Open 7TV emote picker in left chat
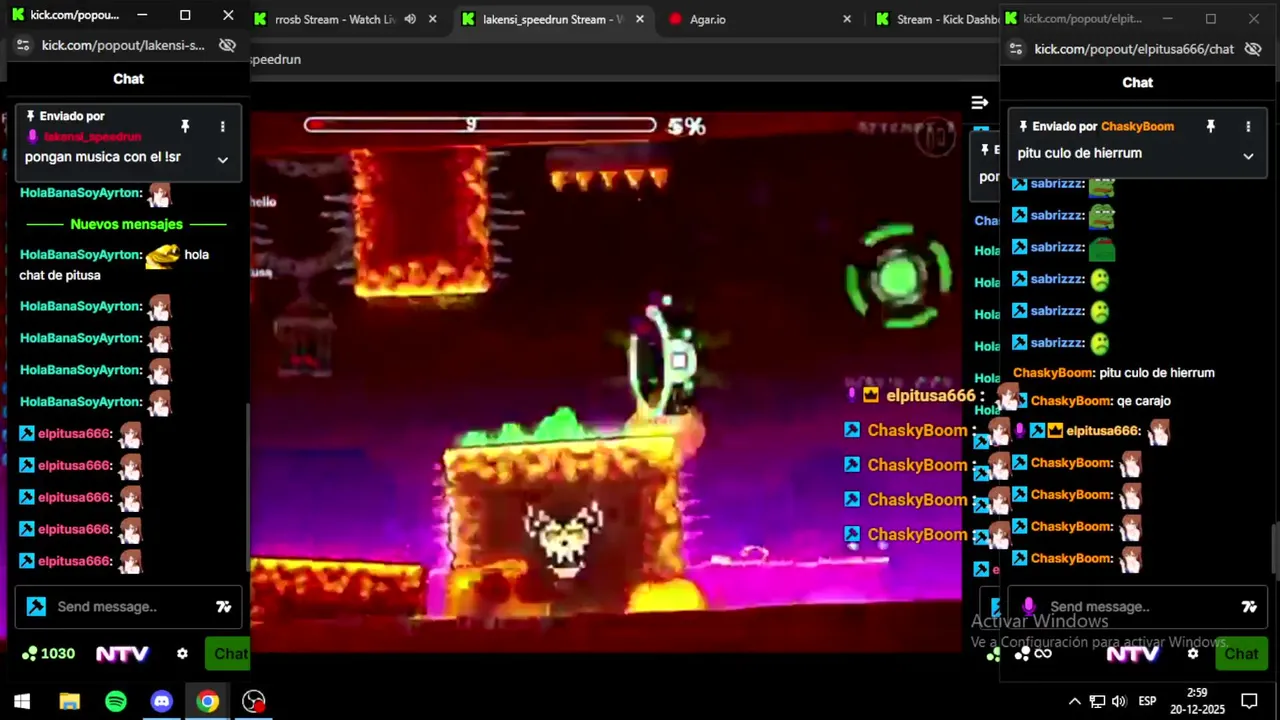 [x=224, y=606]
